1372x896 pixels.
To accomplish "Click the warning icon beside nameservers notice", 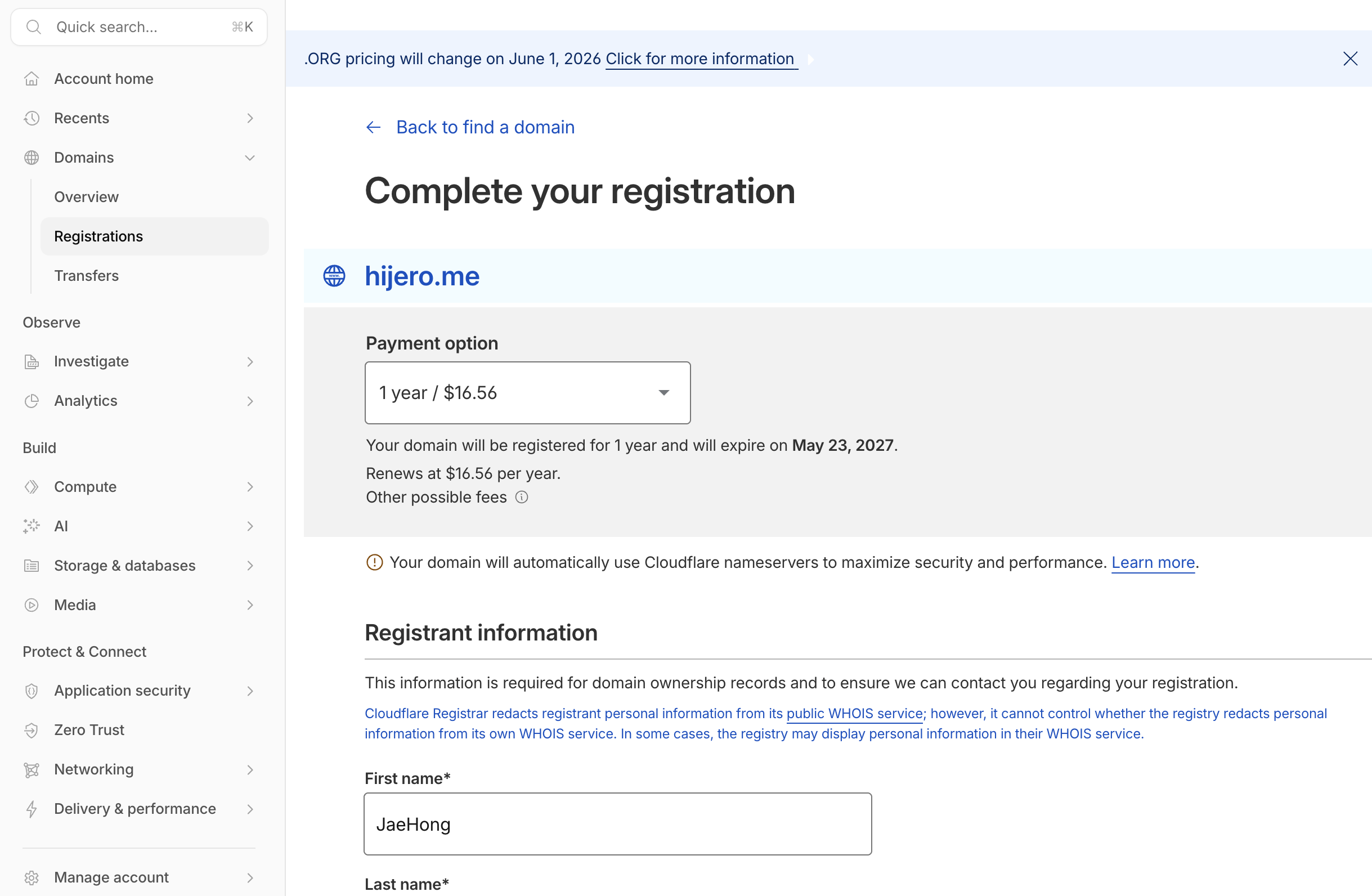I will pos(375,562).
